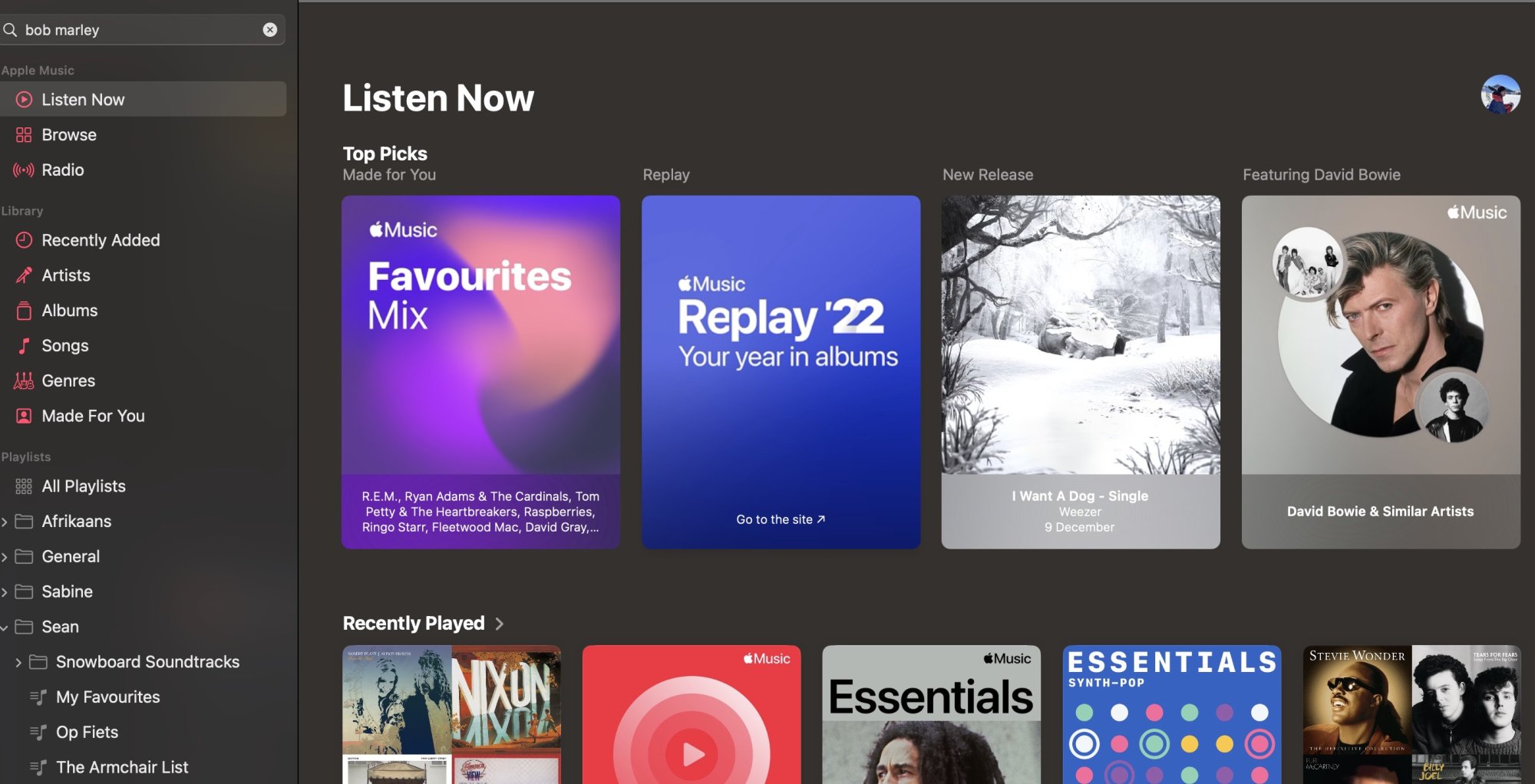The height and width of the screenshot is (784, 1535).
Task: Open The Armchair List playlist
Action: tap(143, 767)
